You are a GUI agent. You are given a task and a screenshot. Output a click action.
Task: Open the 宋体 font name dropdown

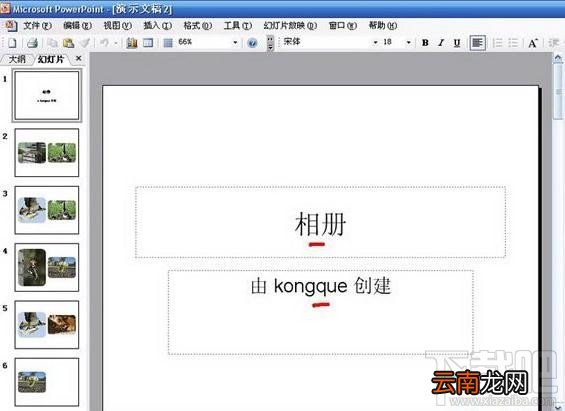(375, 43)
